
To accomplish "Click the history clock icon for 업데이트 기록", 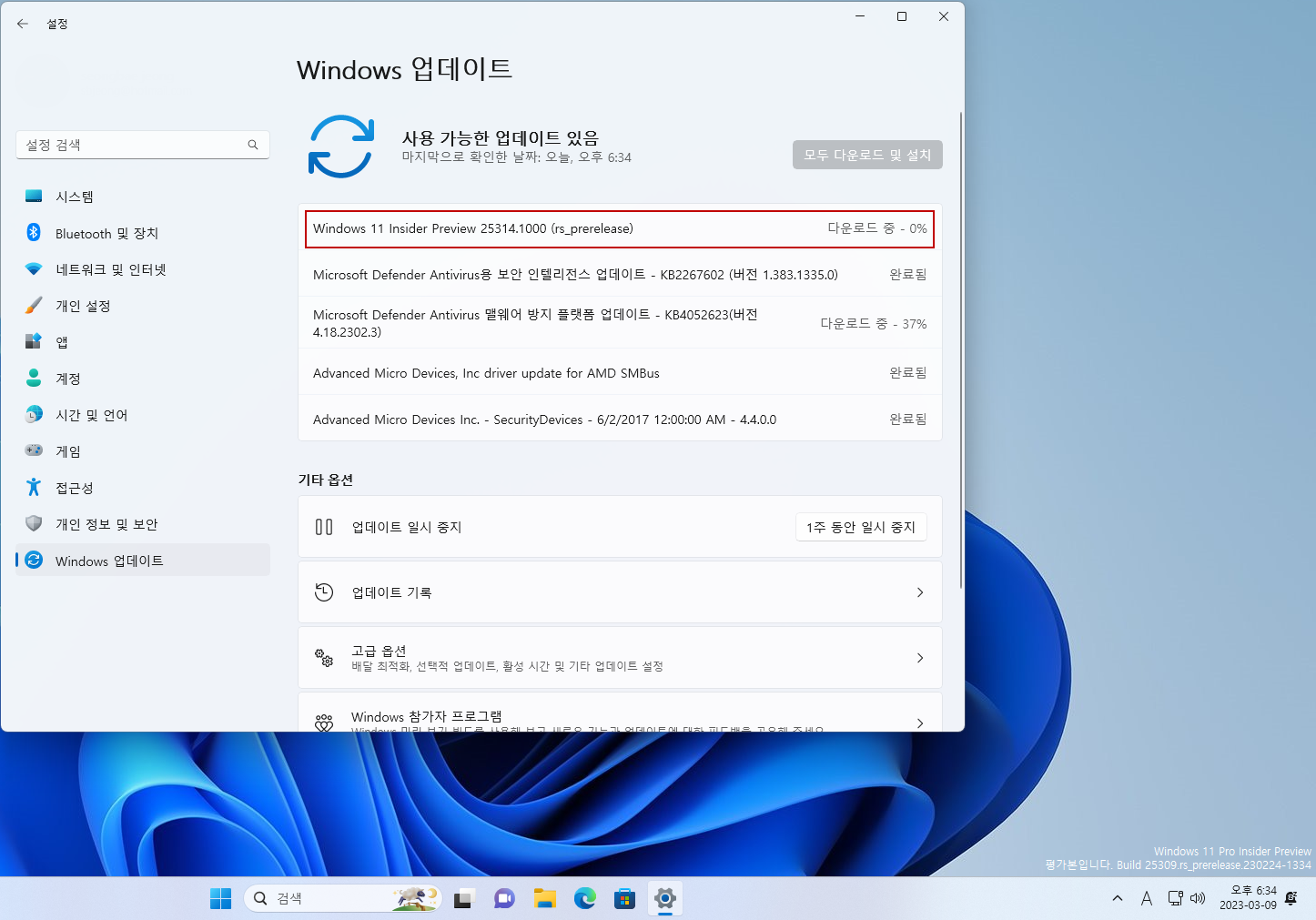I will coord(324,592).
